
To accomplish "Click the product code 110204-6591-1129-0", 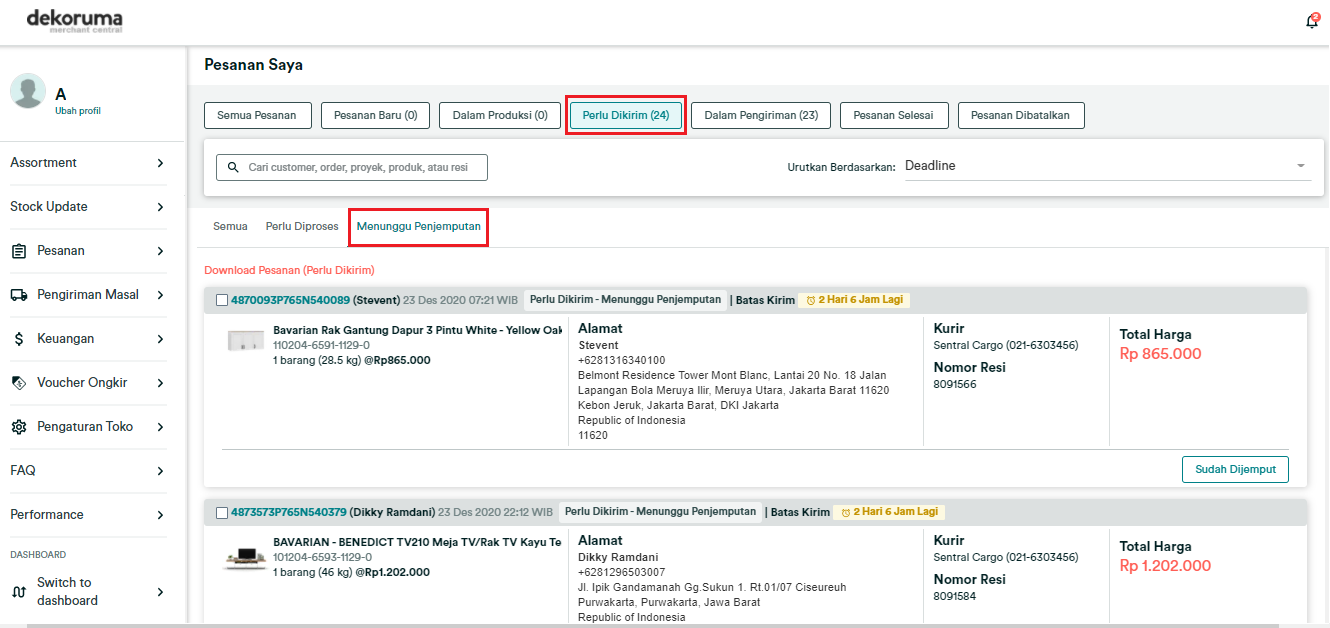I will pyautogui.click(x=322, y=345).
